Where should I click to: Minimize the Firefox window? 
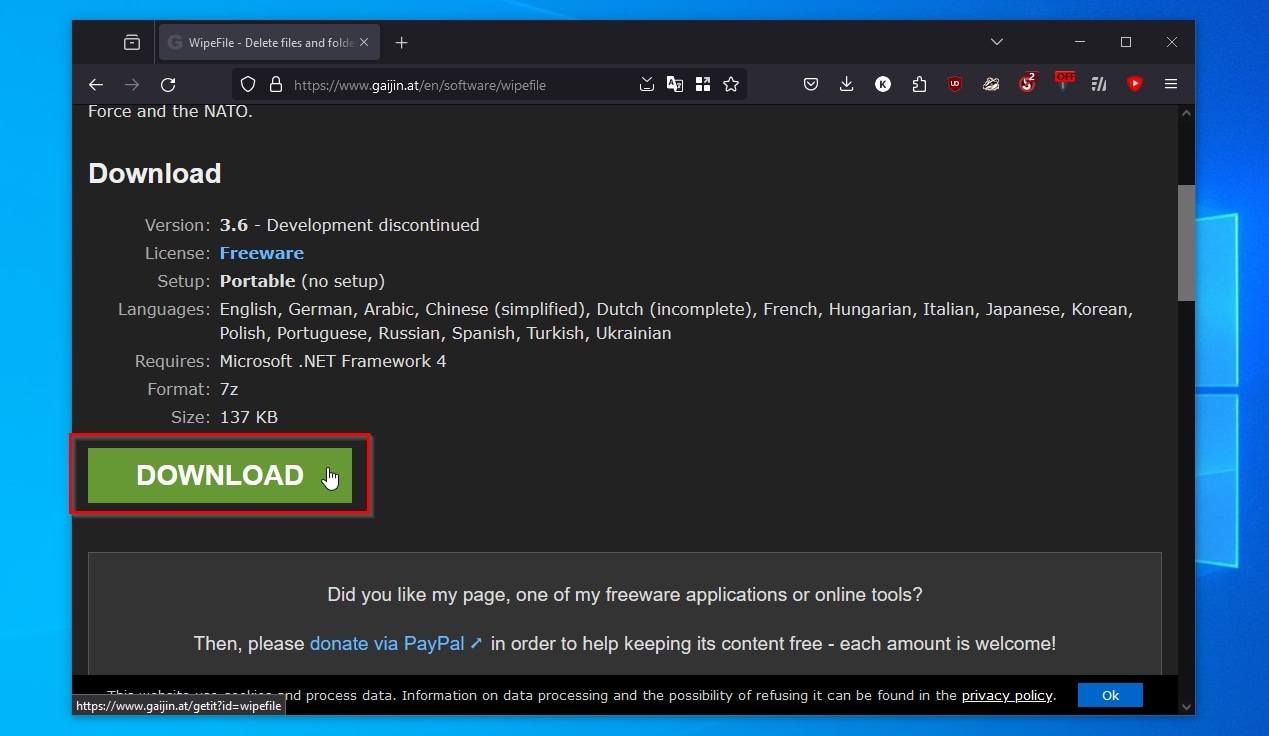(x=1080, y=42)
